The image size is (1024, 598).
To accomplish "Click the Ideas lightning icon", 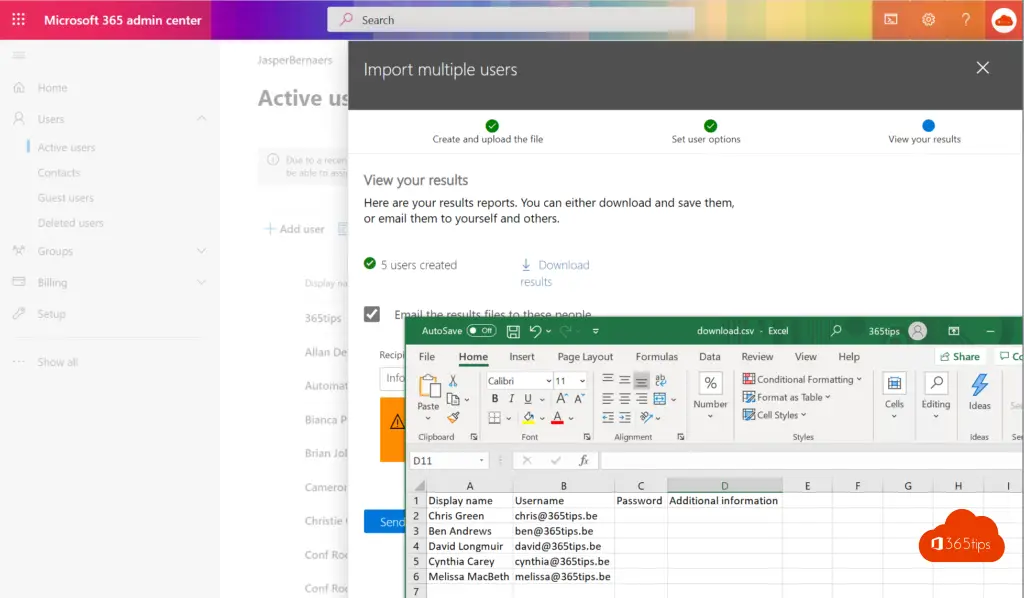I will pyautogui.click(x=979, y=385).
